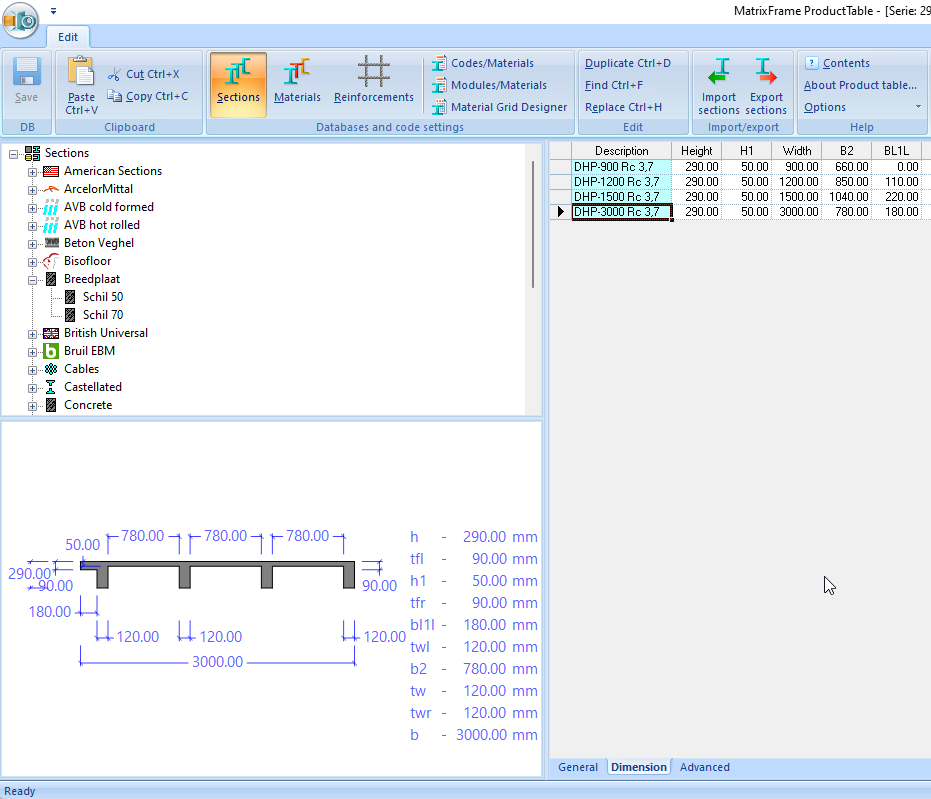Click the Paste clipboard icon

point(81,71)
